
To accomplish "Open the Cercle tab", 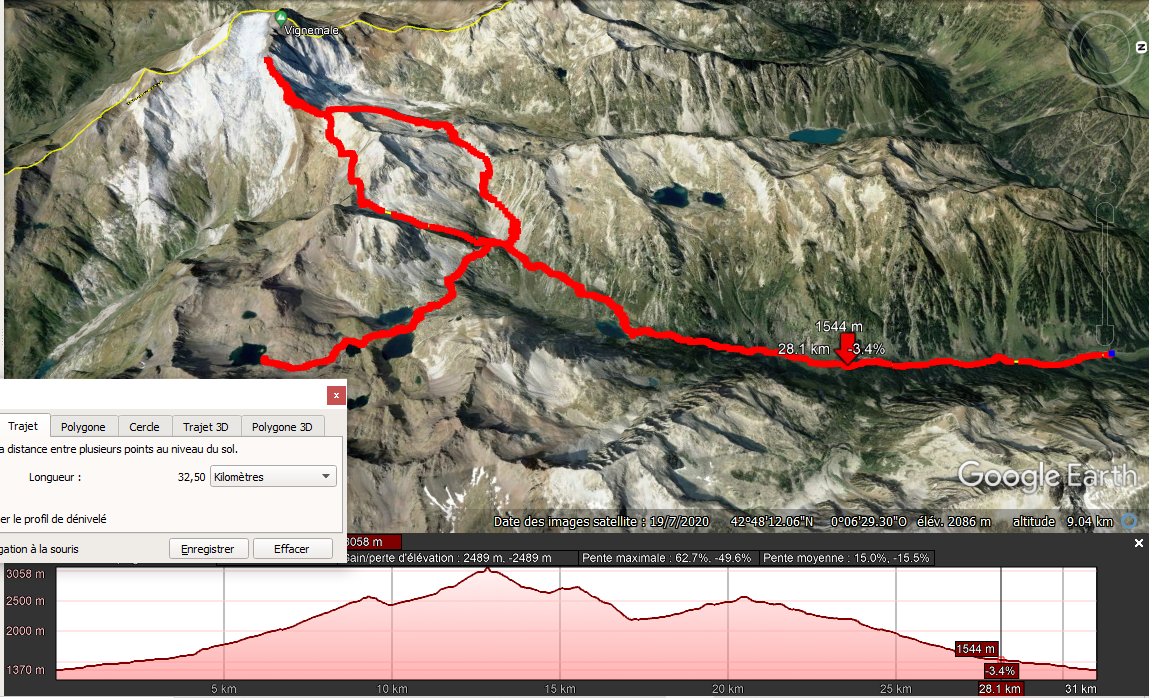I will pos(144,426).
